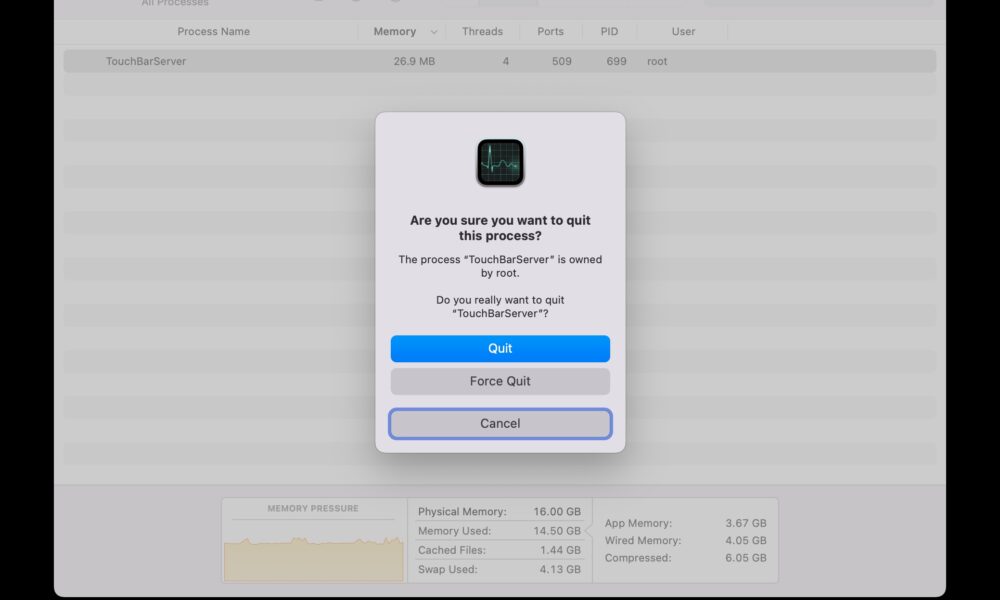Sort by the Memory column header
The width and height of the screenshot is (1000, 600).
[395, 31]
